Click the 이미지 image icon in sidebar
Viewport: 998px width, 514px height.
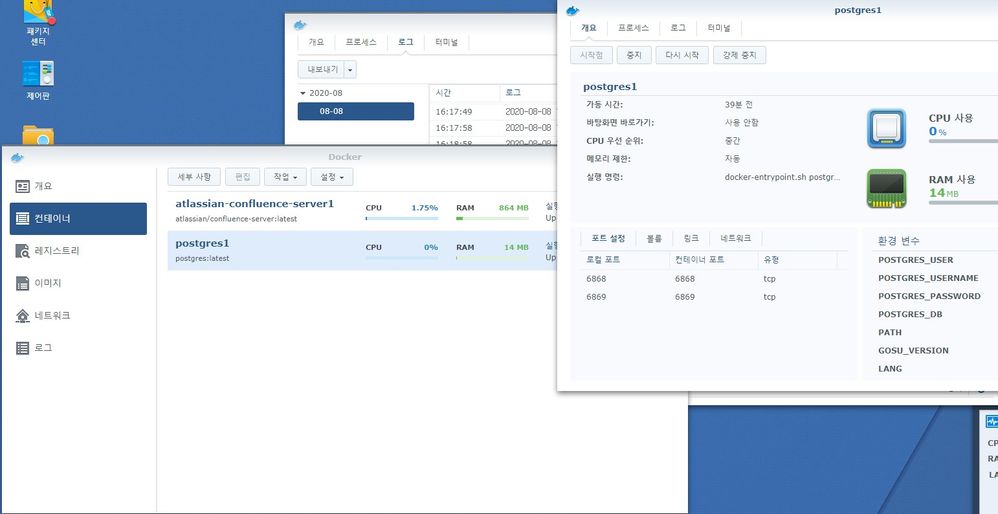coord(23,284)
